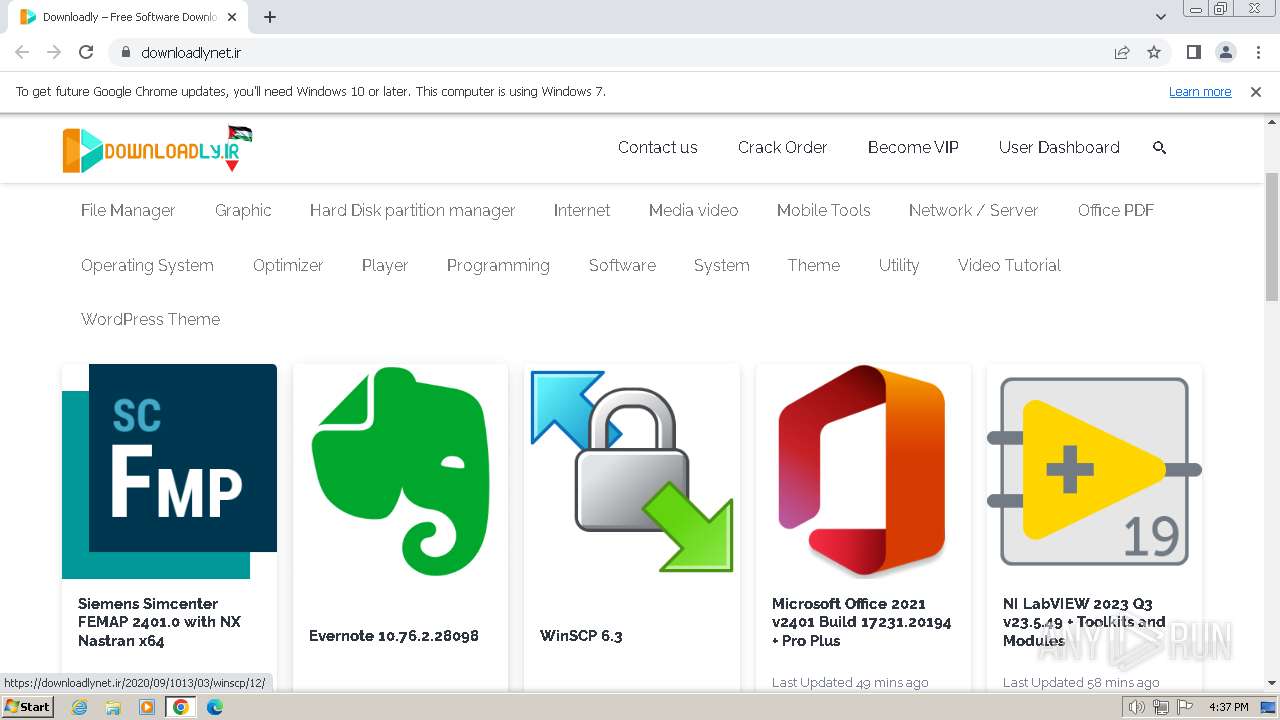Open File Explorer in taskbar

[113, 707]
